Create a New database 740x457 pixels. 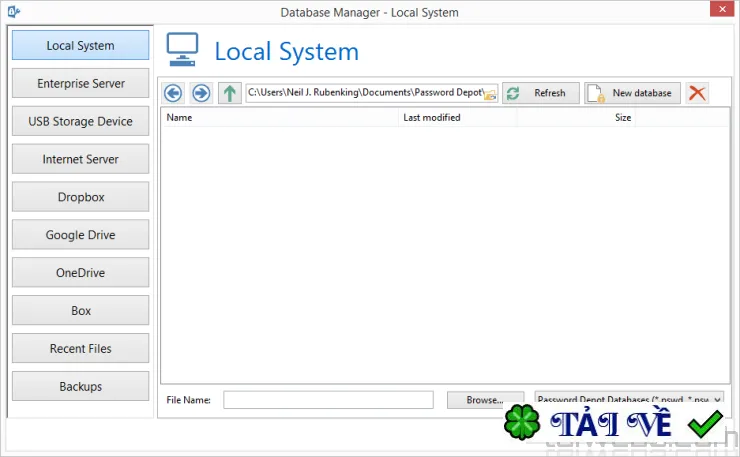tap(632, 93)
